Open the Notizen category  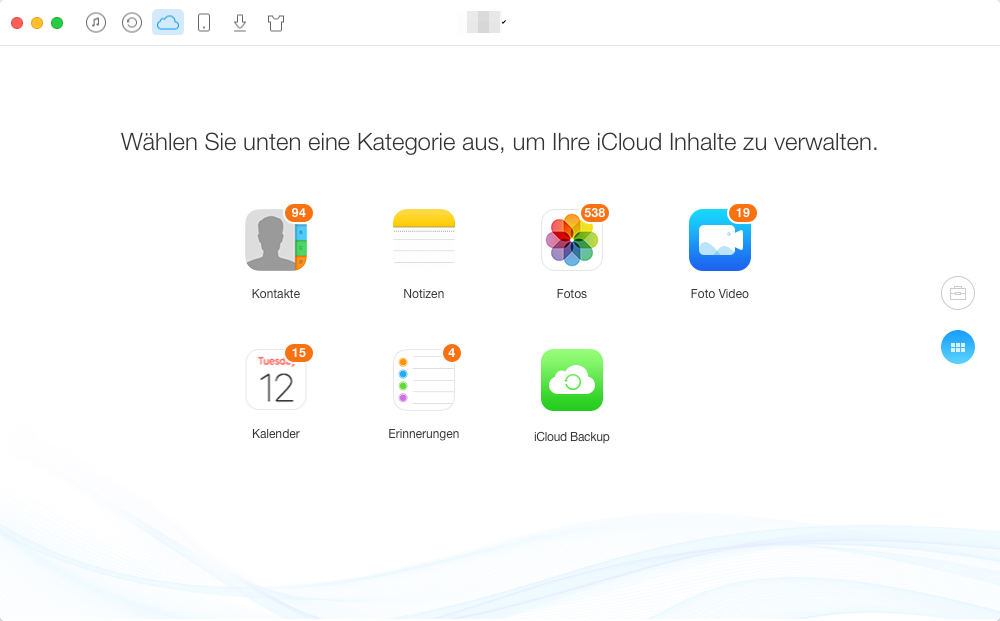pos(424,240)
